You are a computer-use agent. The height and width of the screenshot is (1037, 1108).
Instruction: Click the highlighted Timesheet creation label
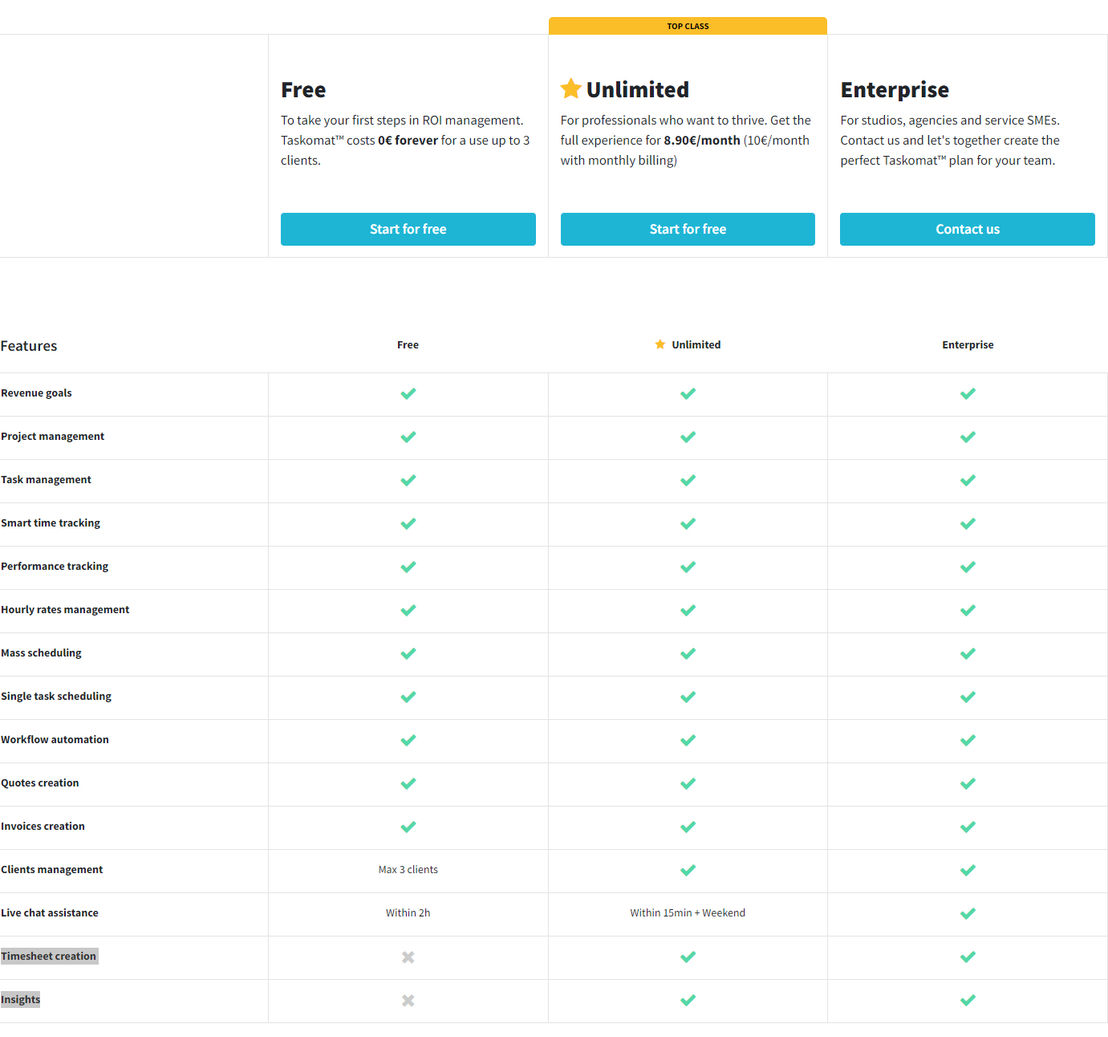49,956
